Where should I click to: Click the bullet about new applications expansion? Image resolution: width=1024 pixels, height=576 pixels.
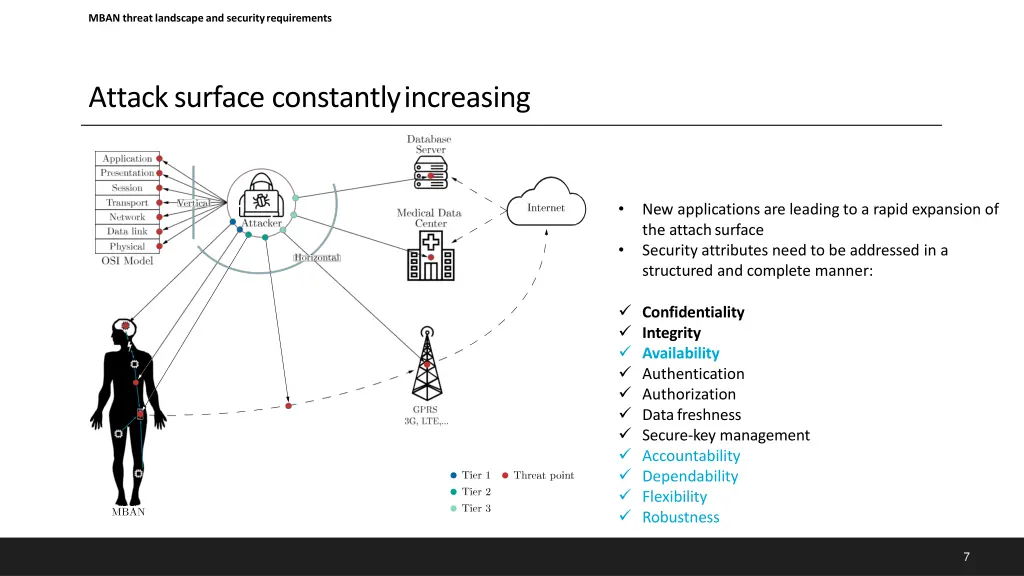point(820,219)
